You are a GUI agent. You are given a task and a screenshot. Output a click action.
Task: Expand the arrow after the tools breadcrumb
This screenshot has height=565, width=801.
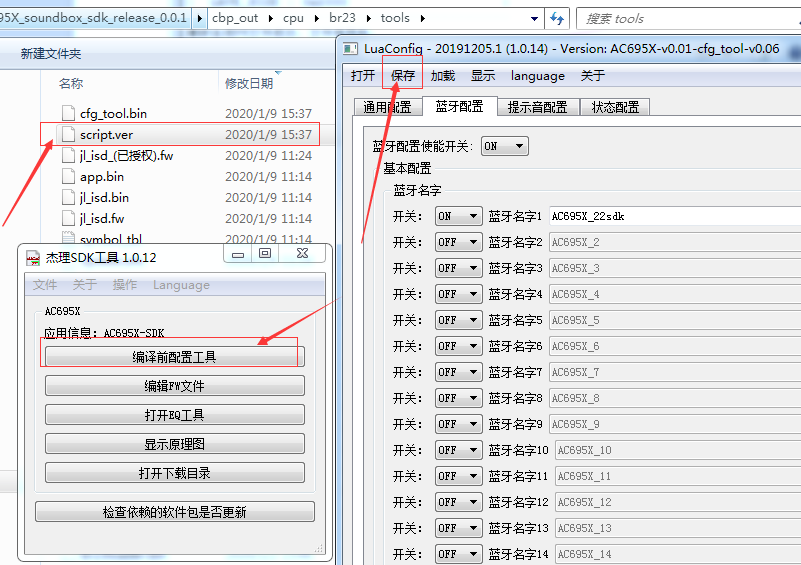[423, 18]
